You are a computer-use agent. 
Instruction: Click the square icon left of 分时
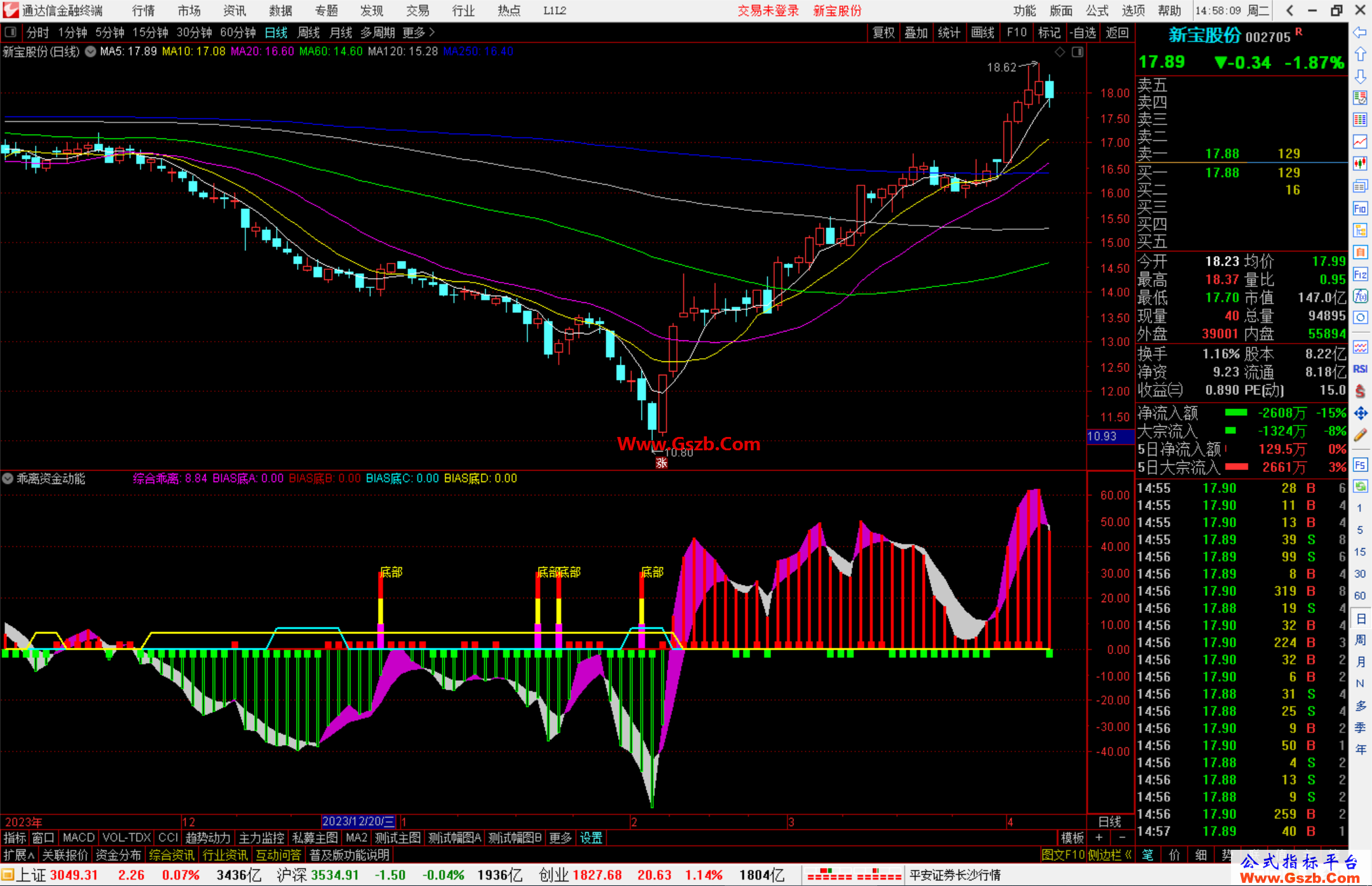[11, 32]
